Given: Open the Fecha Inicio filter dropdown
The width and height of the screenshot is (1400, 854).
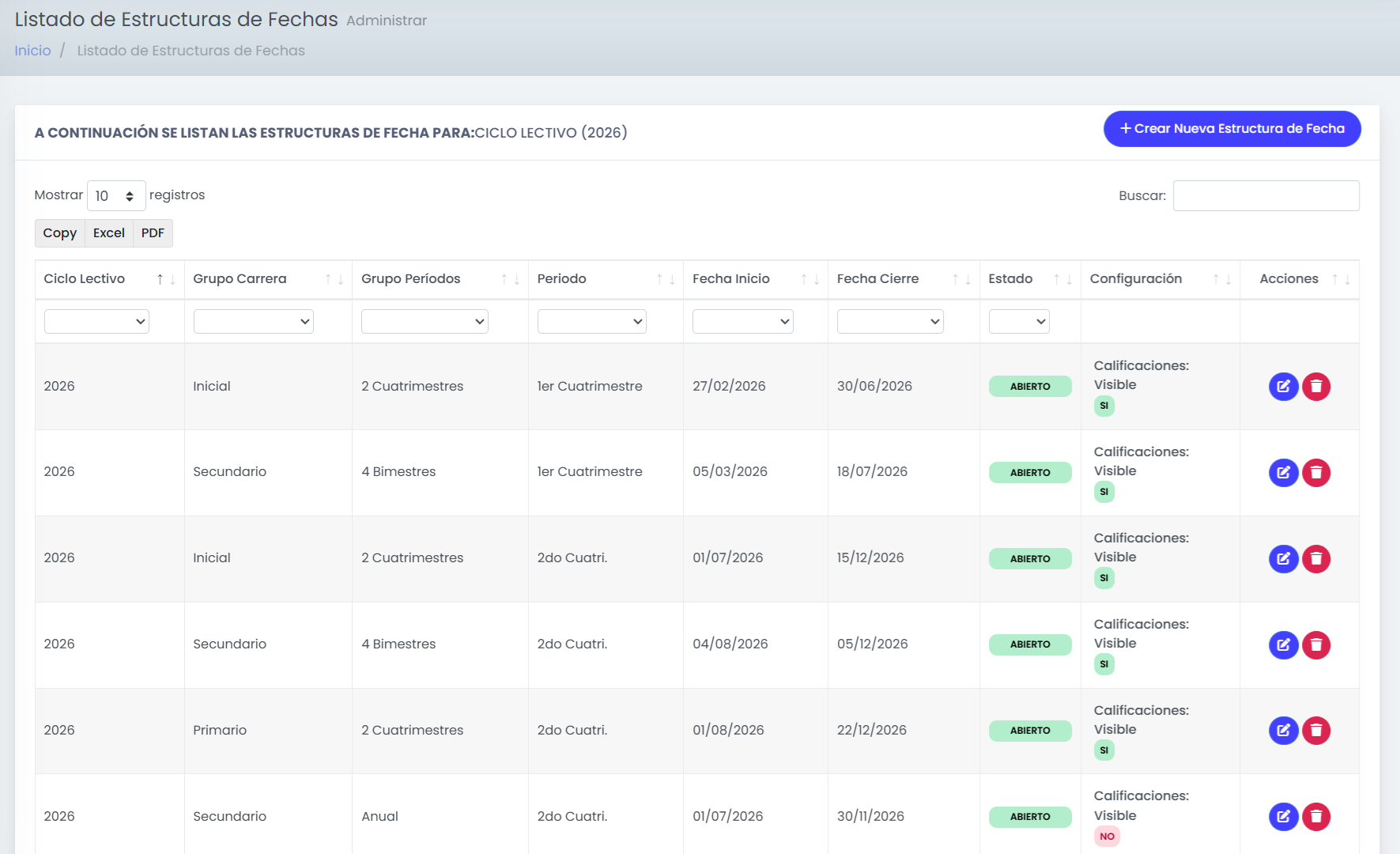Looking at the screenshot, I should point(743,322).
